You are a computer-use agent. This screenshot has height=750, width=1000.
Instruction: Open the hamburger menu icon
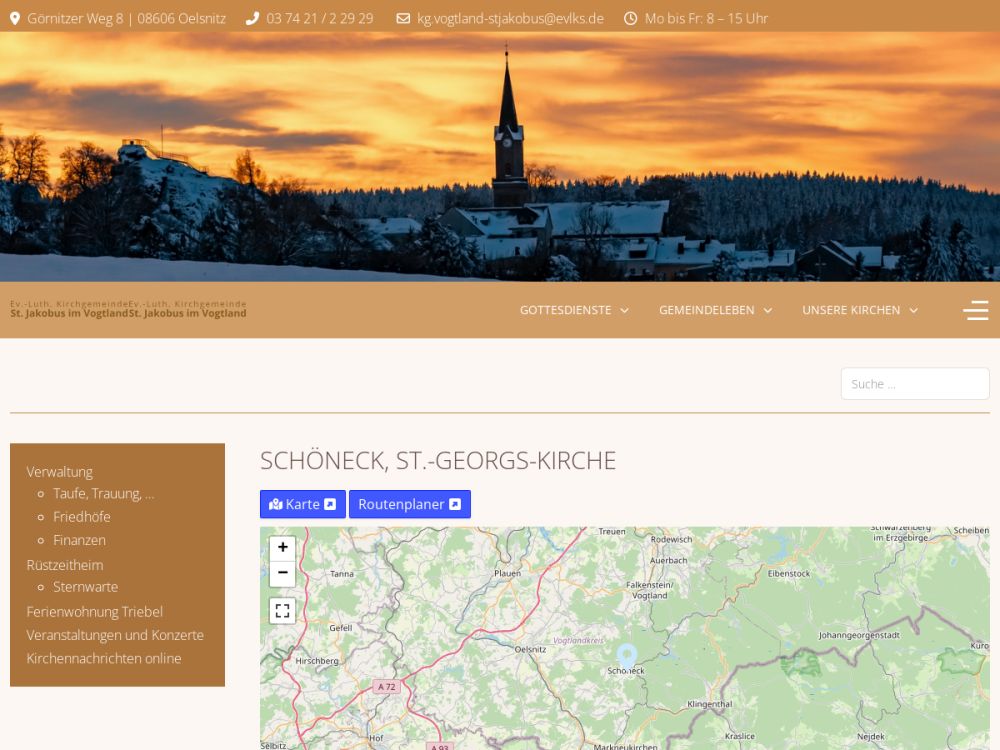(975, 310)
